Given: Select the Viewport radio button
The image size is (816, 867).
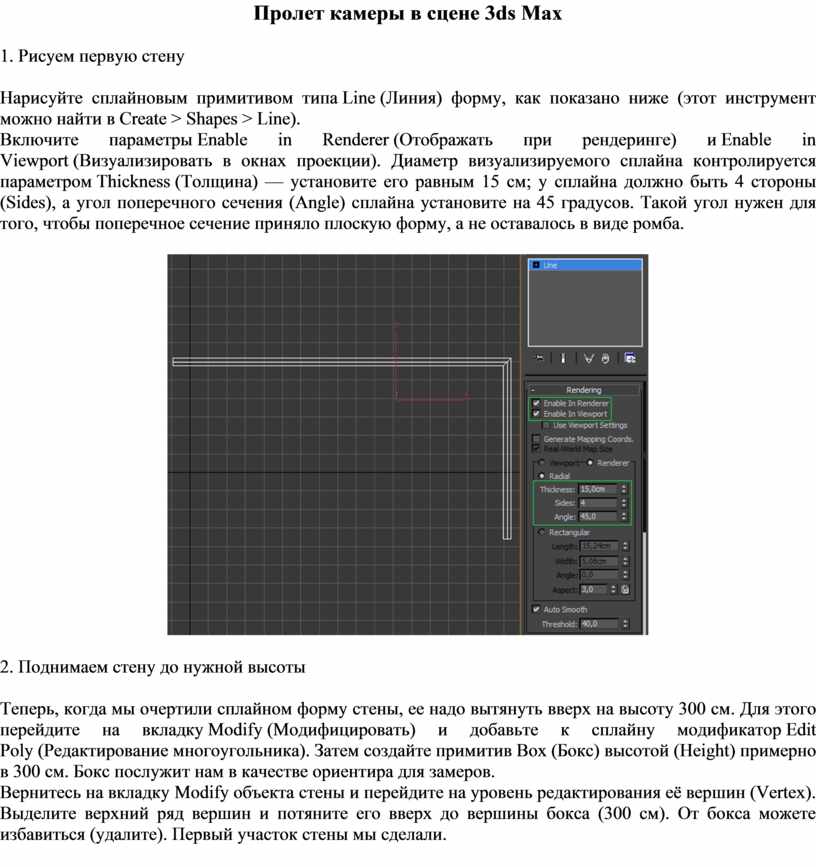Looking at the screenshot, I should coord(542,462).
